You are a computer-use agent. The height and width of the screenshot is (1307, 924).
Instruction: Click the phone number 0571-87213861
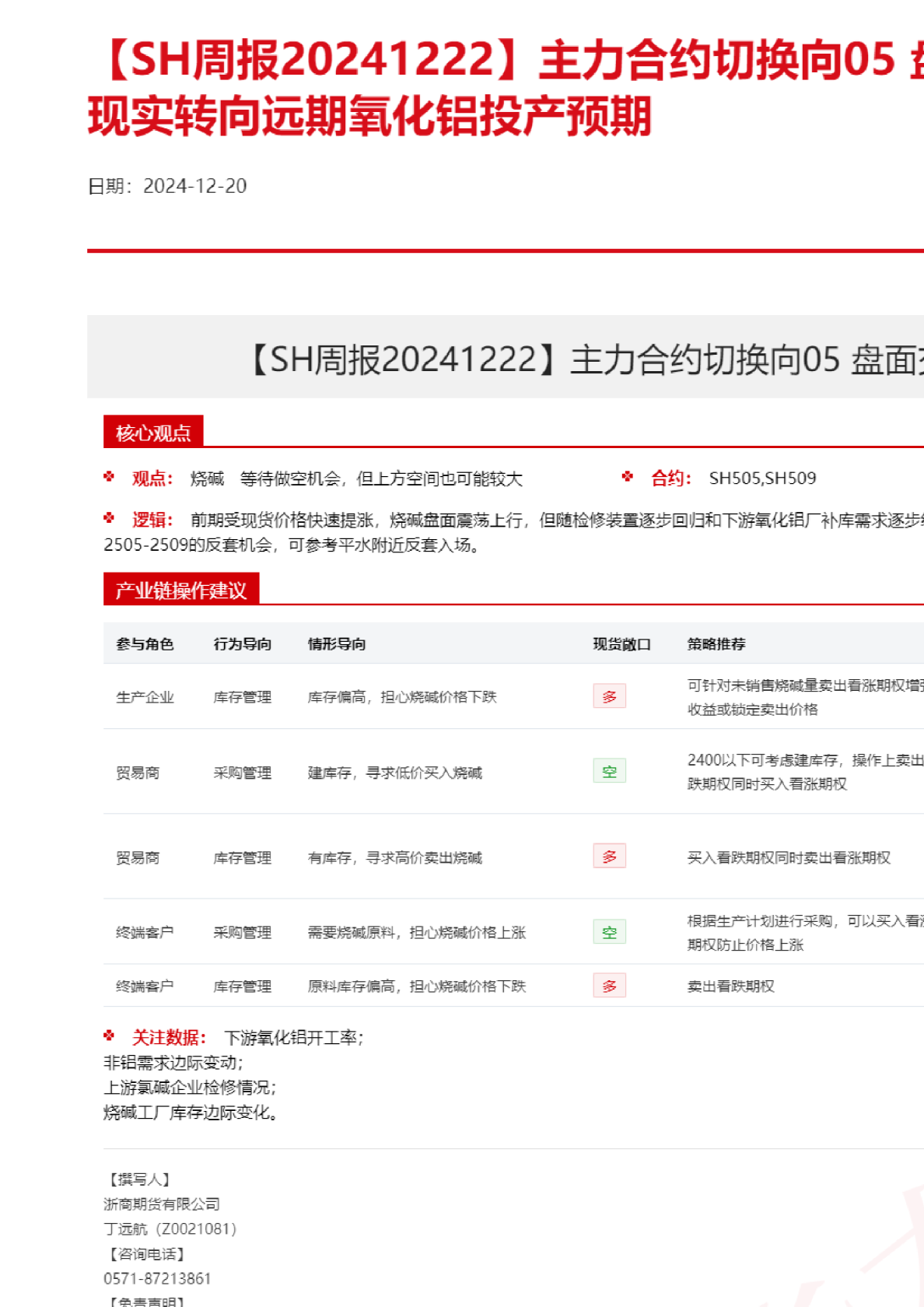point(157,1278)
